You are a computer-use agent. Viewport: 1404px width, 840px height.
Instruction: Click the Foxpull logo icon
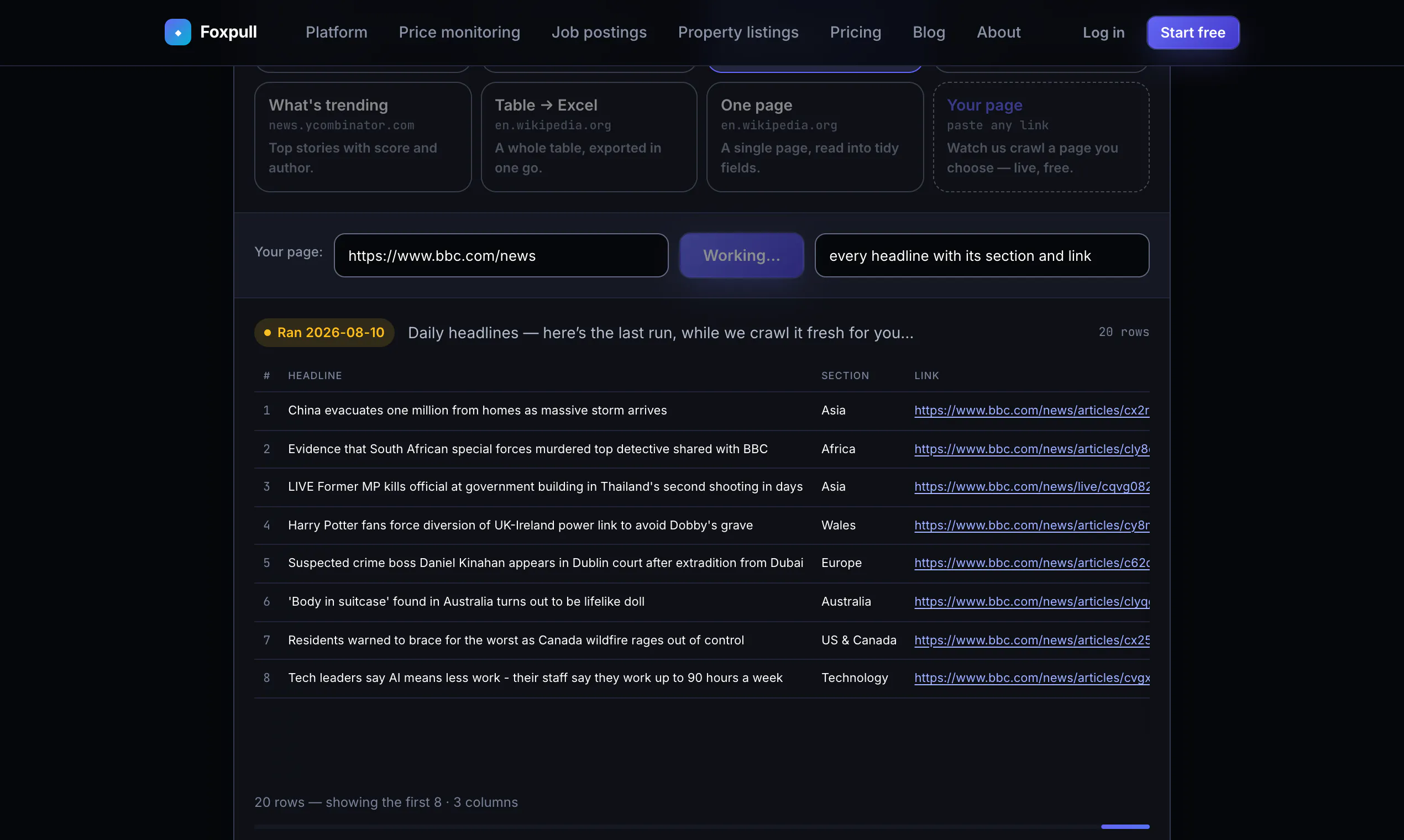[x=178, y=32]
